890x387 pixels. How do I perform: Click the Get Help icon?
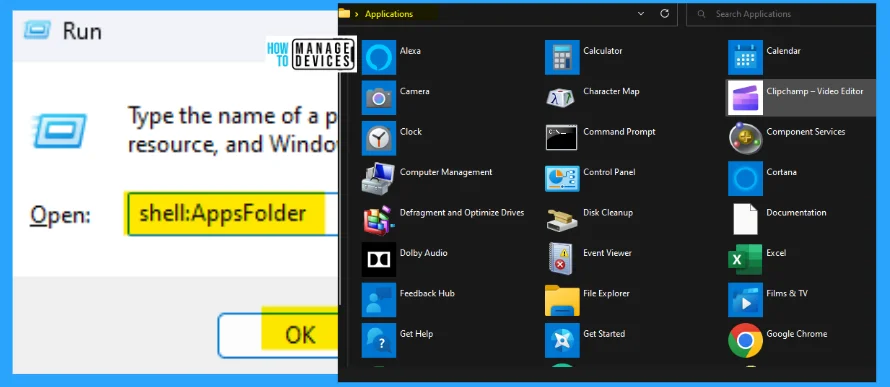379,340
